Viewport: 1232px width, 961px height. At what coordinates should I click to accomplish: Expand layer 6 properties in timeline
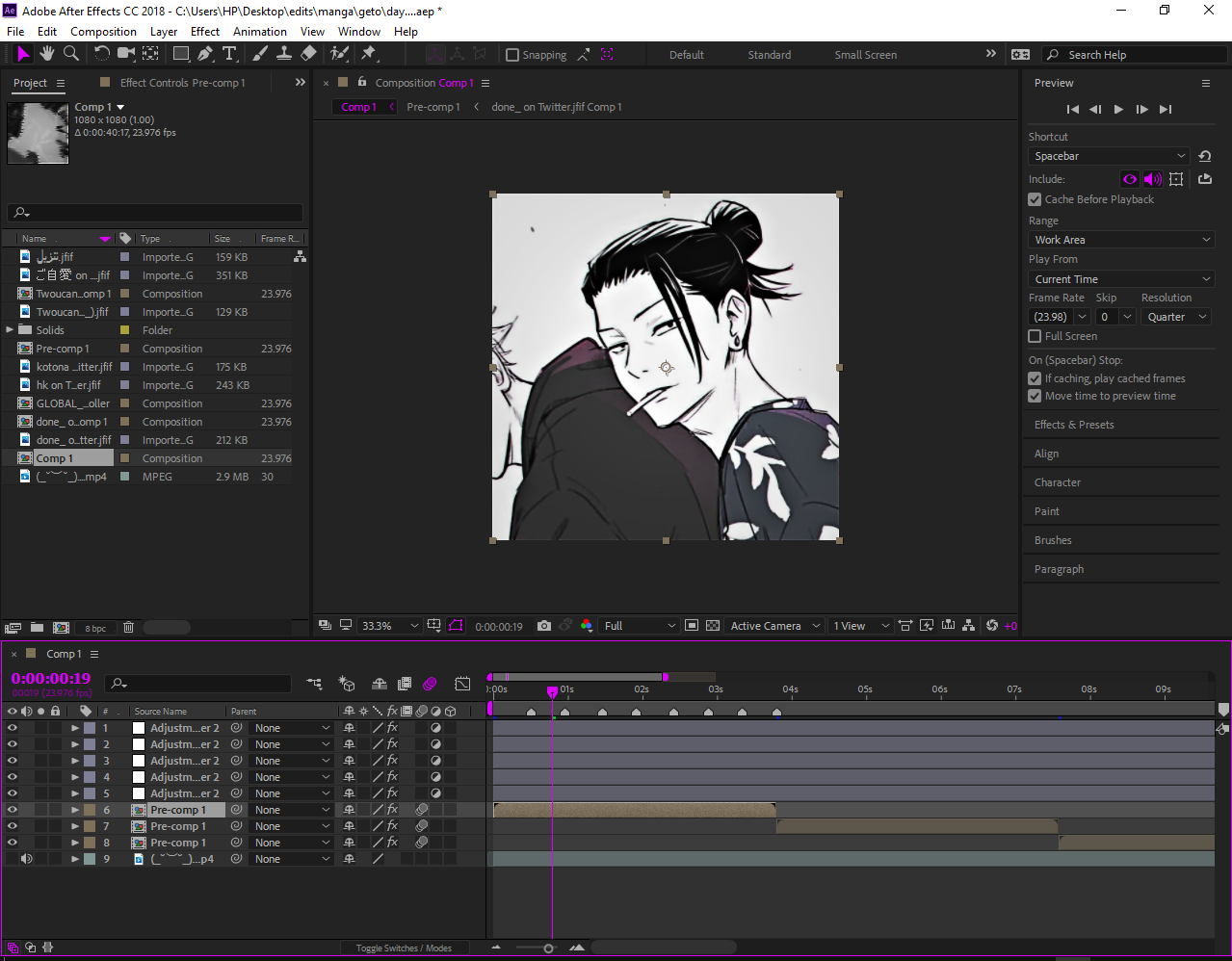tap(75, 810)
